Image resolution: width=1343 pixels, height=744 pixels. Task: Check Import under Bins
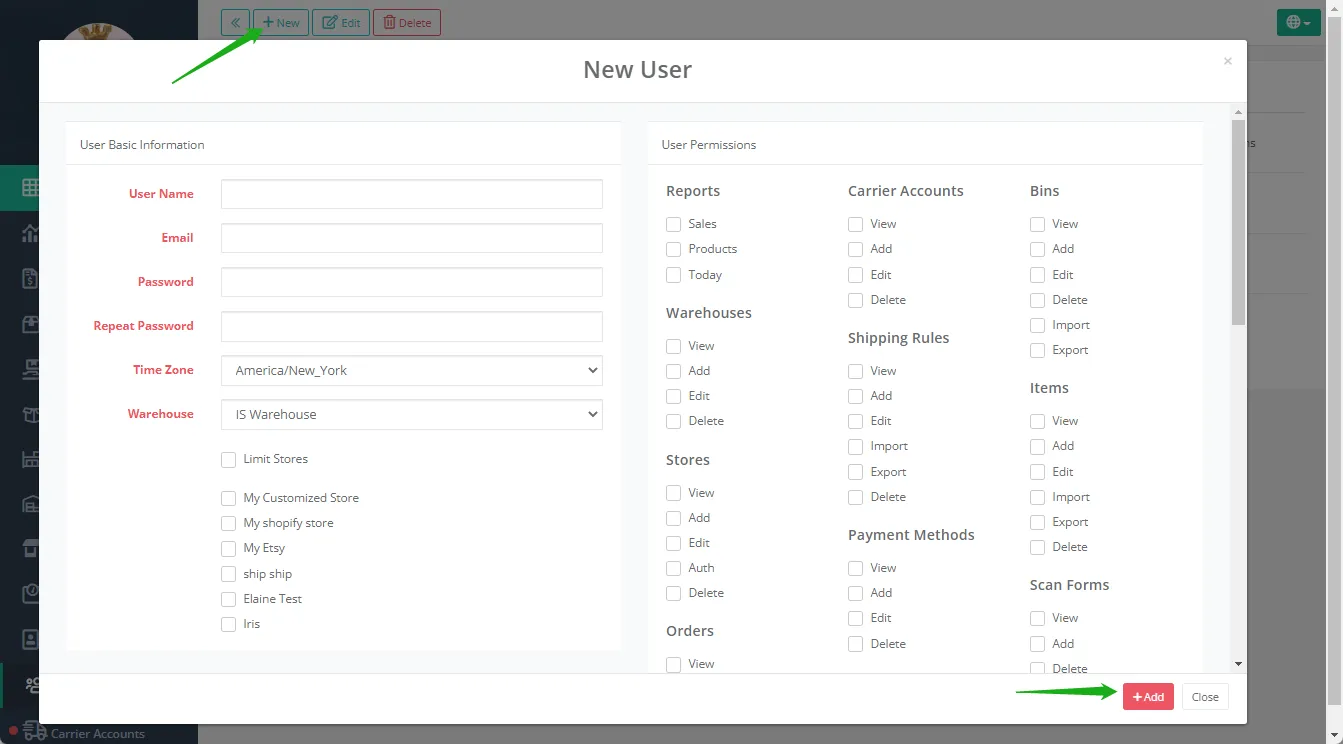(x=1038, y=325)
